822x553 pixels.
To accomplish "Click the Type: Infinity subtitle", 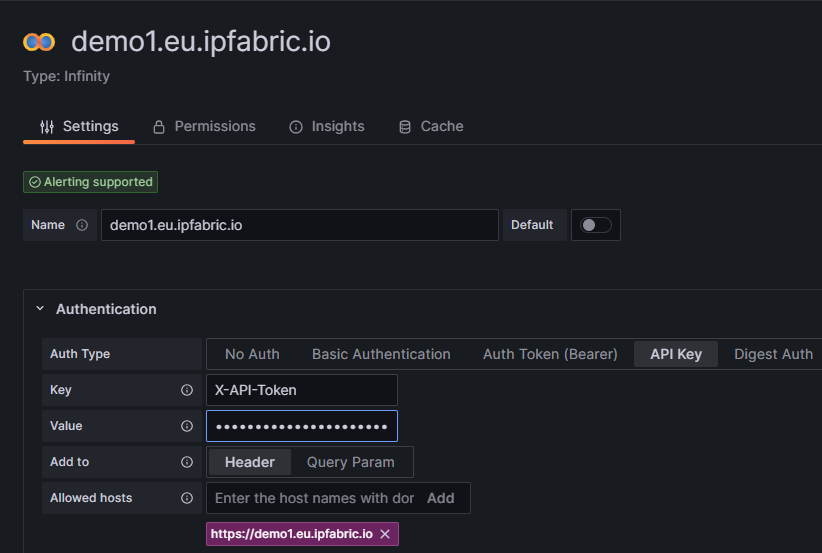I will point(67,76).
